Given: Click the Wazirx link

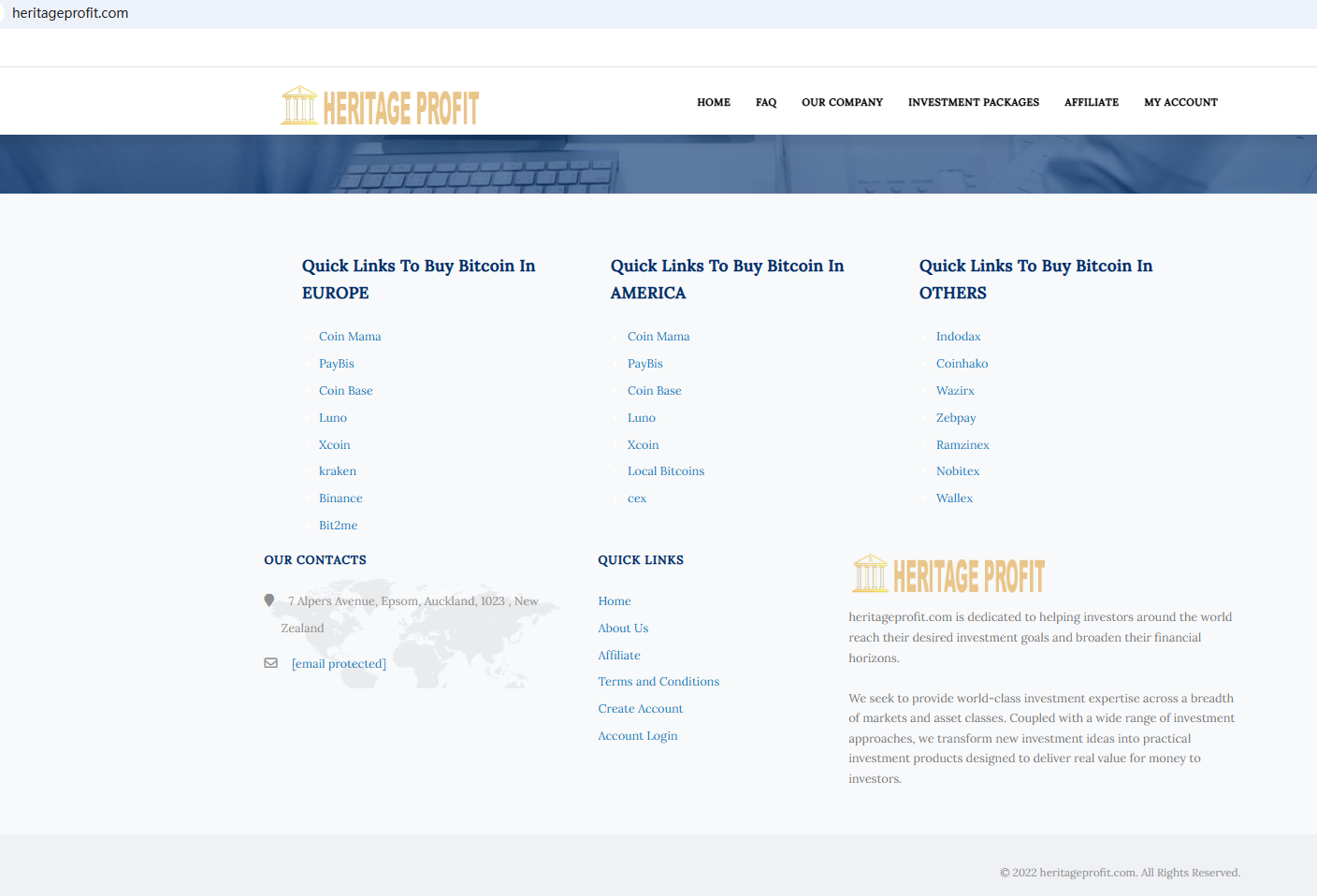Looking at the screenshot, I should click(955, 391).
